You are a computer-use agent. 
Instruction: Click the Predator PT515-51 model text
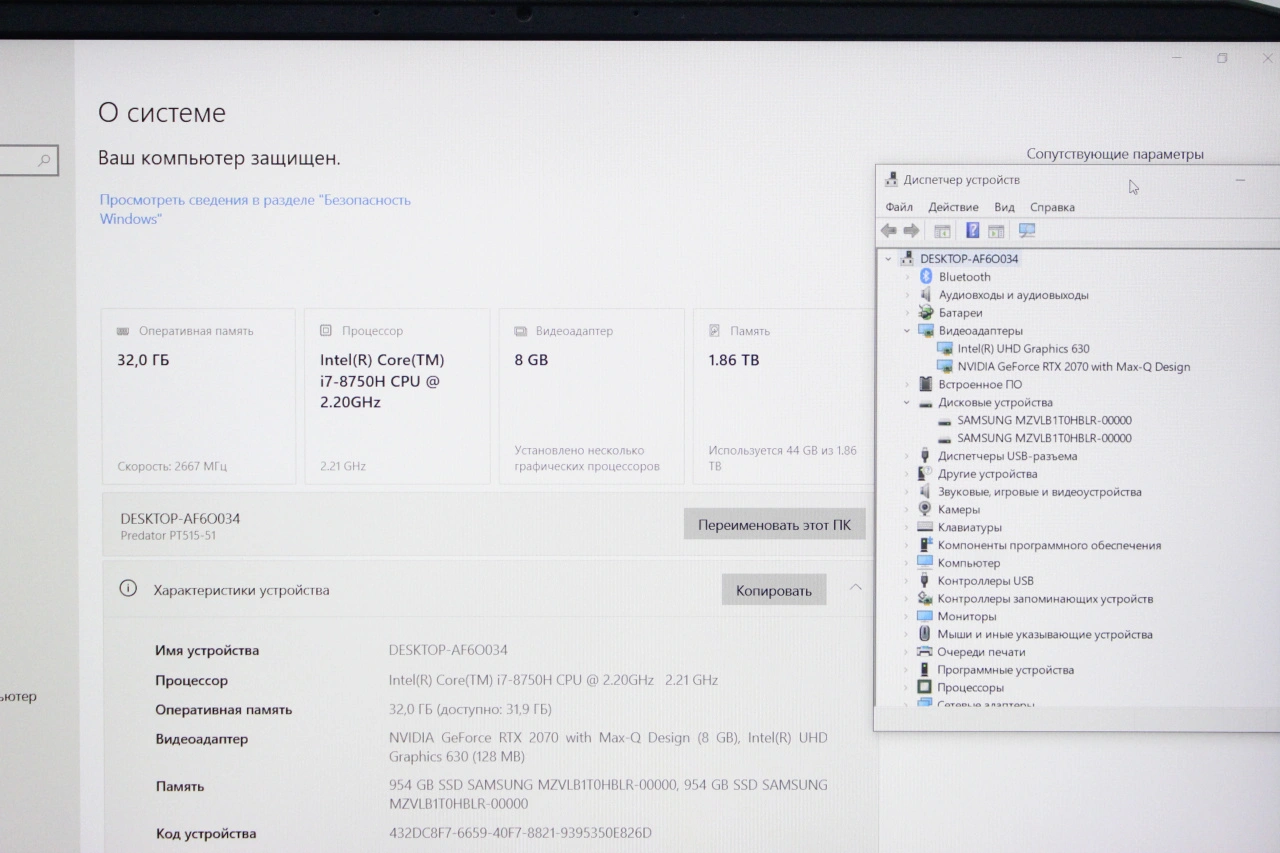[168, 536]
